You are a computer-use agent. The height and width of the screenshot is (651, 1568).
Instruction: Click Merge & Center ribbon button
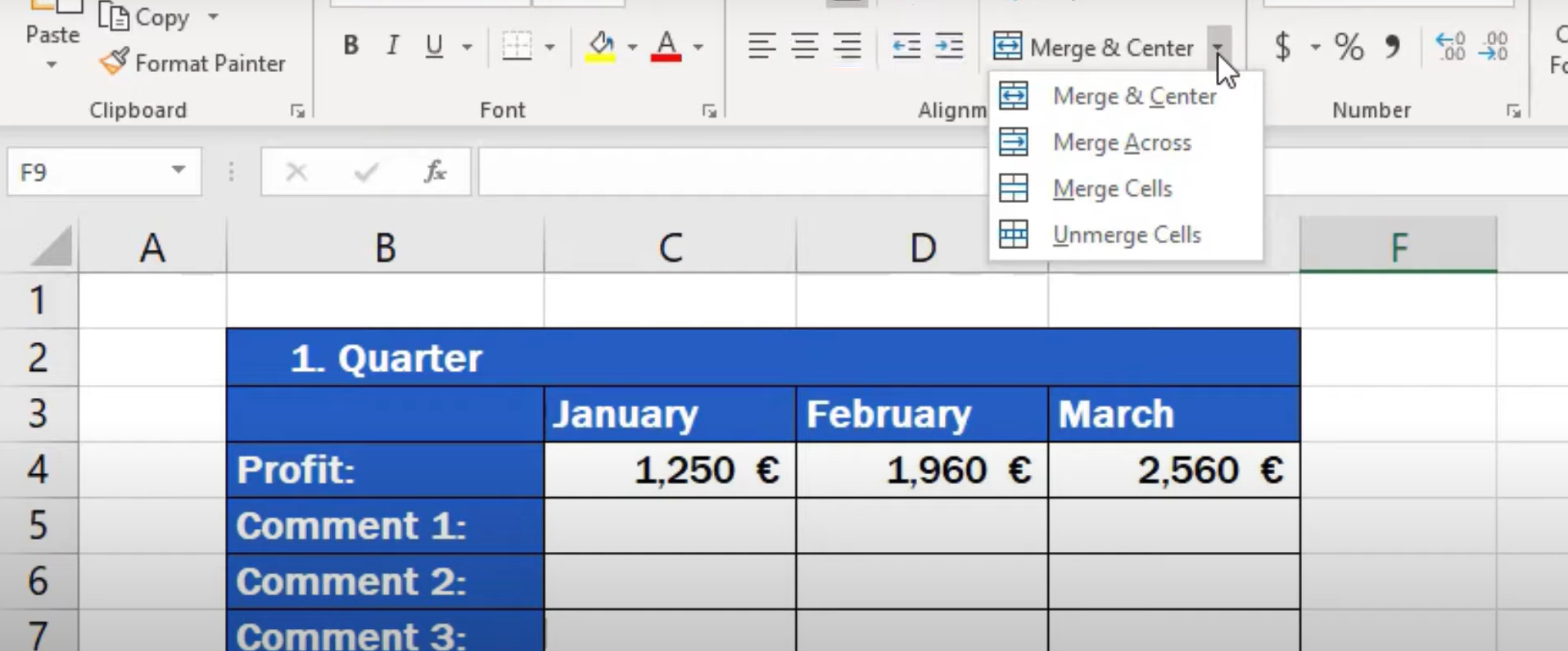pos(1094,47)
